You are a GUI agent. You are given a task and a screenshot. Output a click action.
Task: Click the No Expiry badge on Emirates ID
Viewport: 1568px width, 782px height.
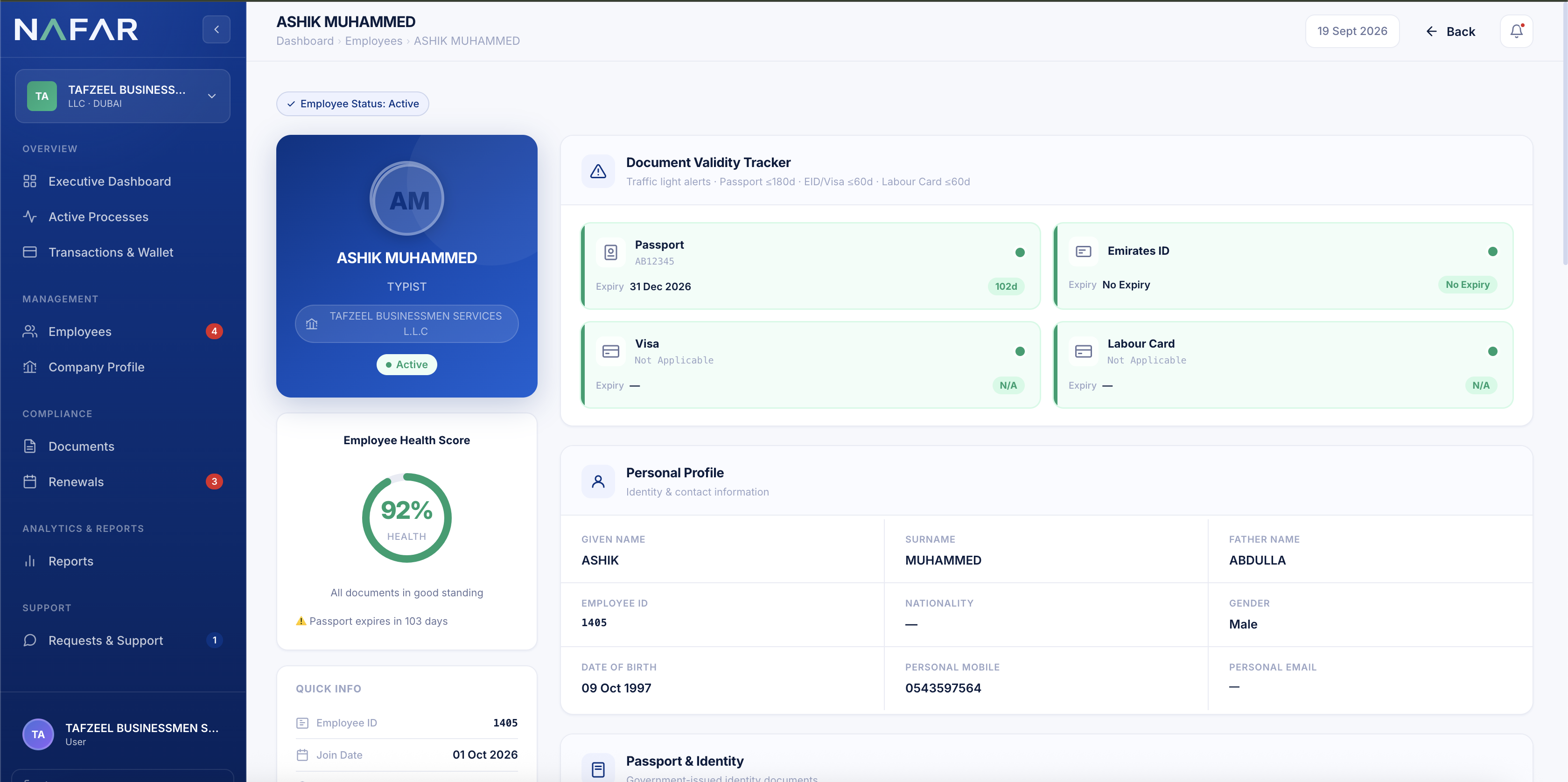click(1468, 284)
